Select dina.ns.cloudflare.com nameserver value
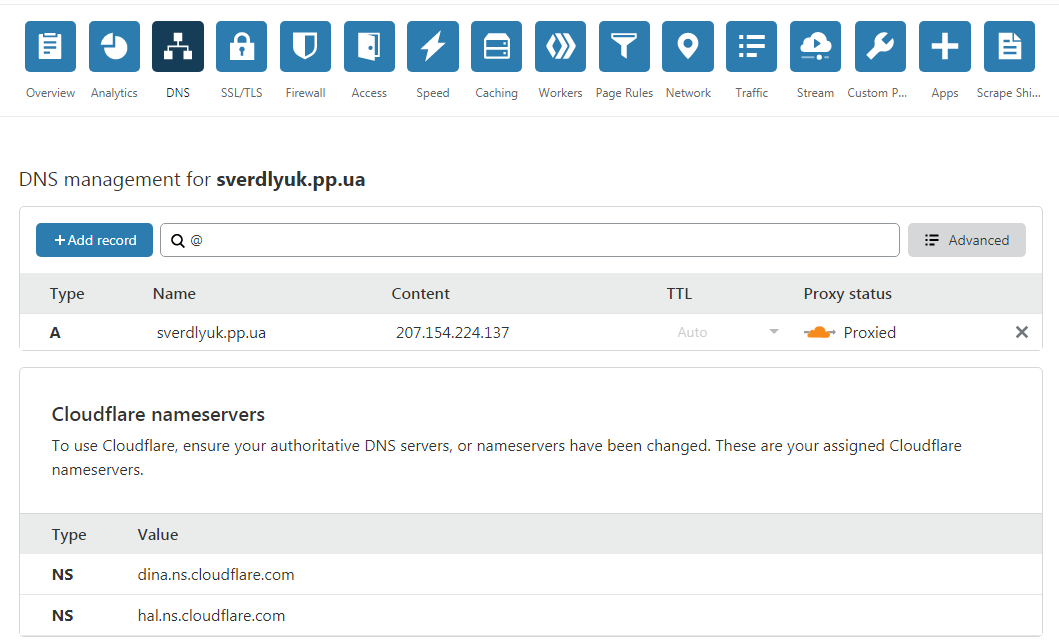Viewport: 1059px width, 643px height. point(216,575)
